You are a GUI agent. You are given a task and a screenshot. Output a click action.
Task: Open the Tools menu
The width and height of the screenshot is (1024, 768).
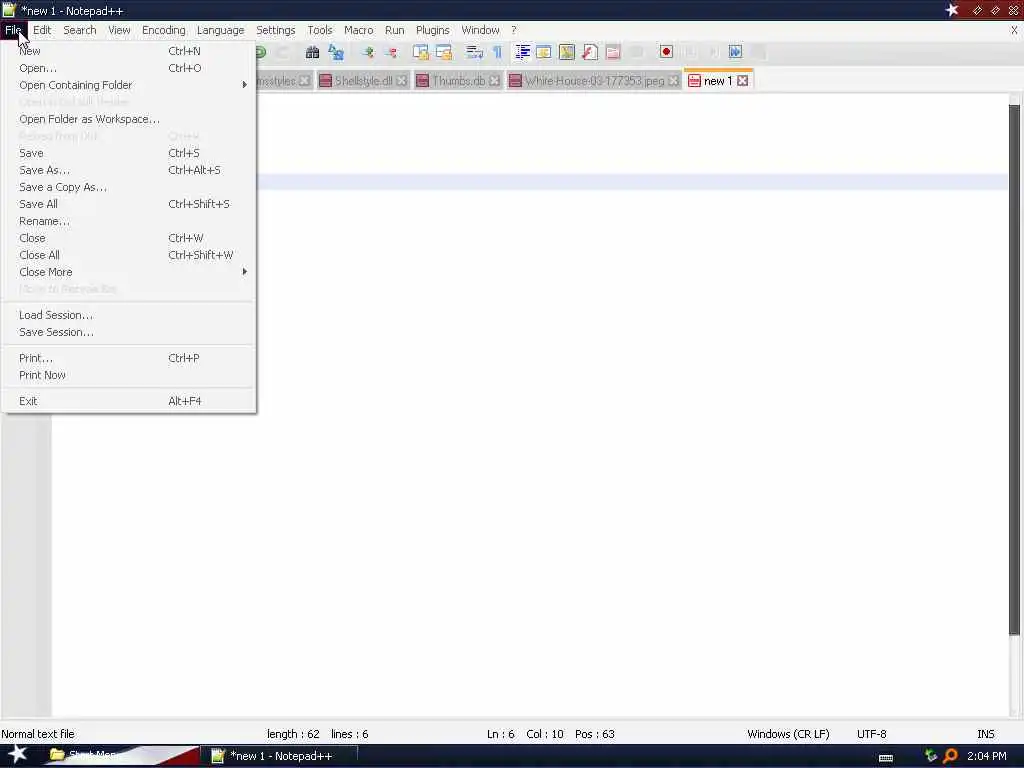click(x=319, y=30)
